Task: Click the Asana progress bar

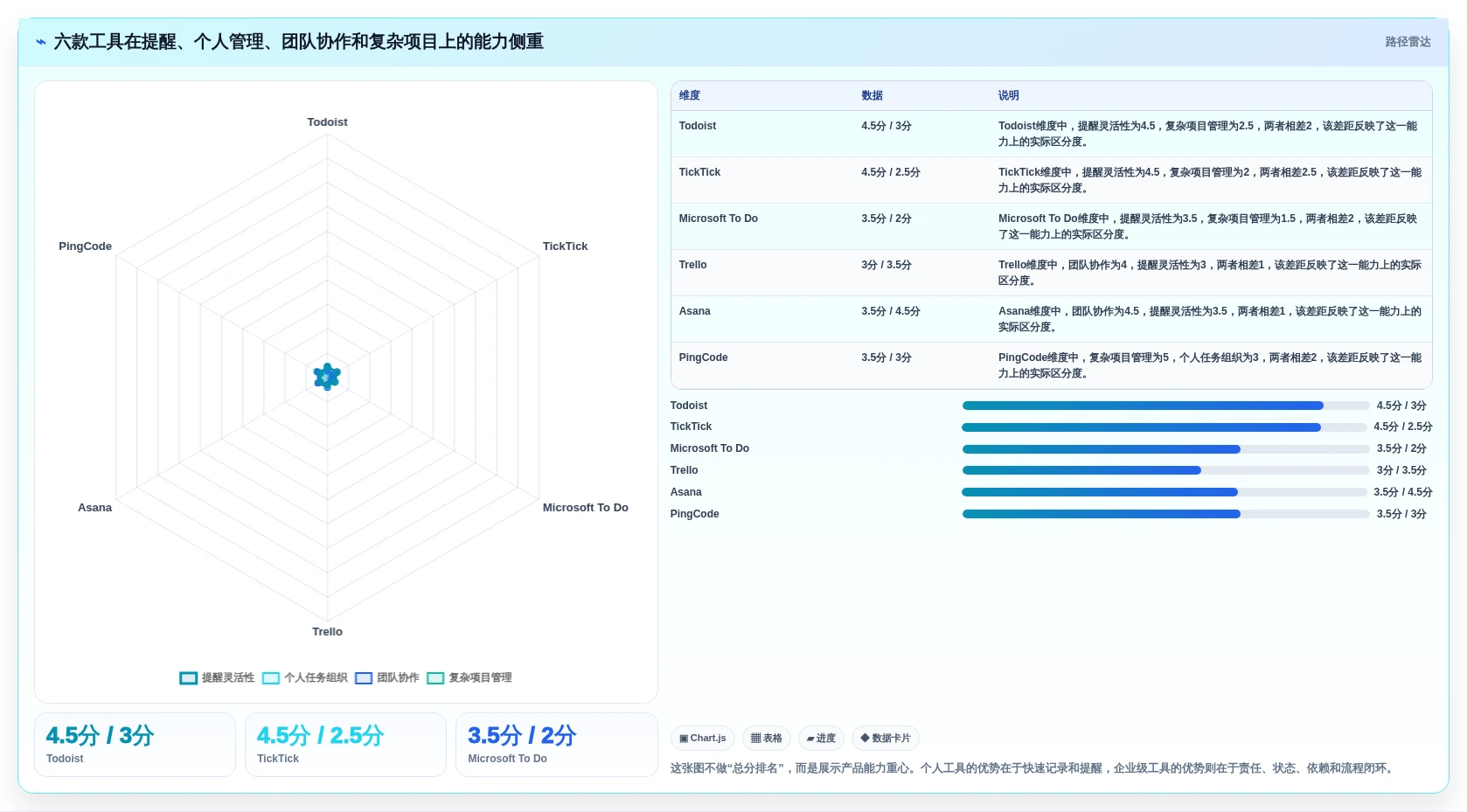Action: click(1164, 492)
